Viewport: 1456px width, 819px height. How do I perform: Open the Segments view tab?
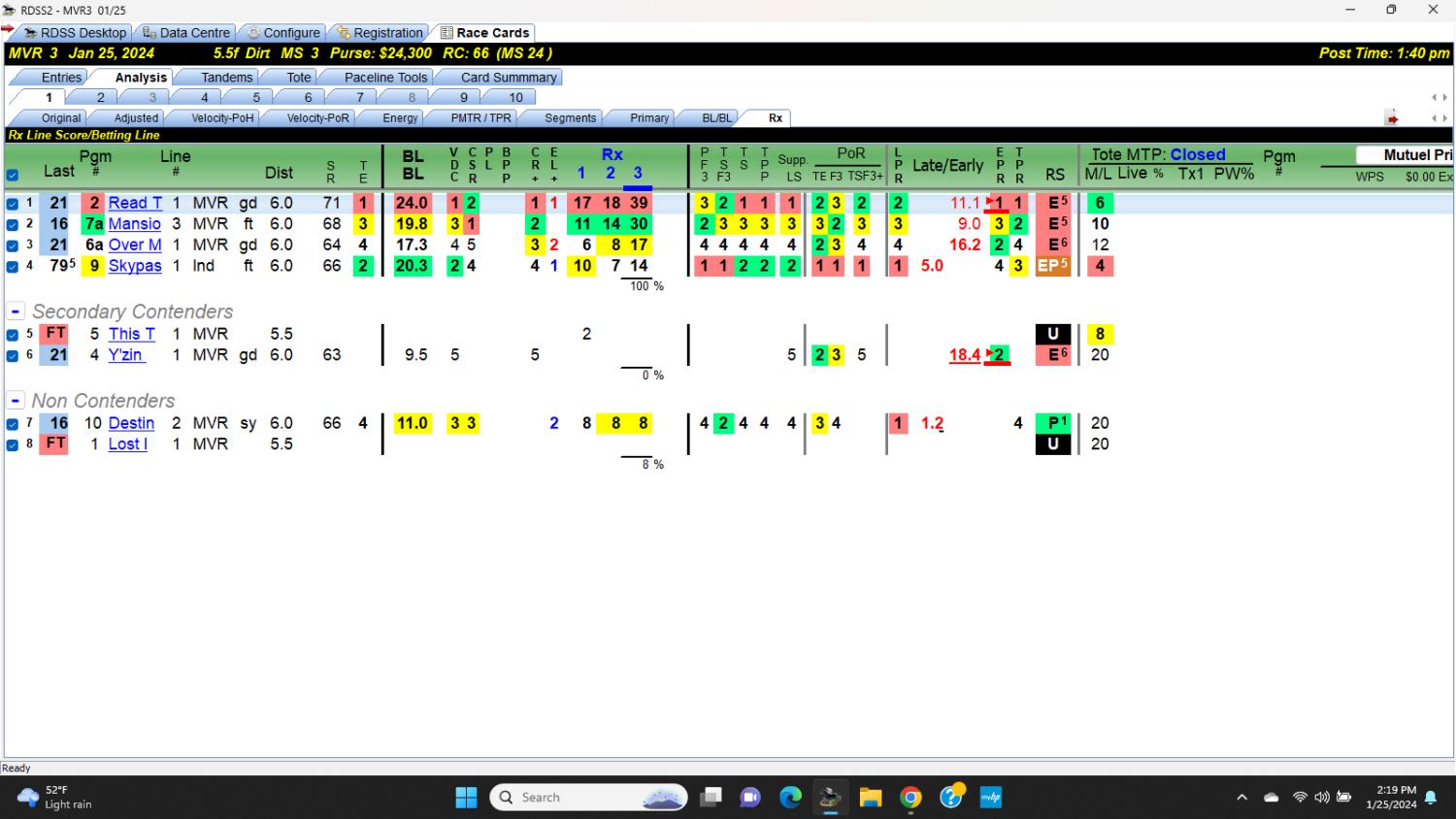pyautogui.click(x=570, y=118)
